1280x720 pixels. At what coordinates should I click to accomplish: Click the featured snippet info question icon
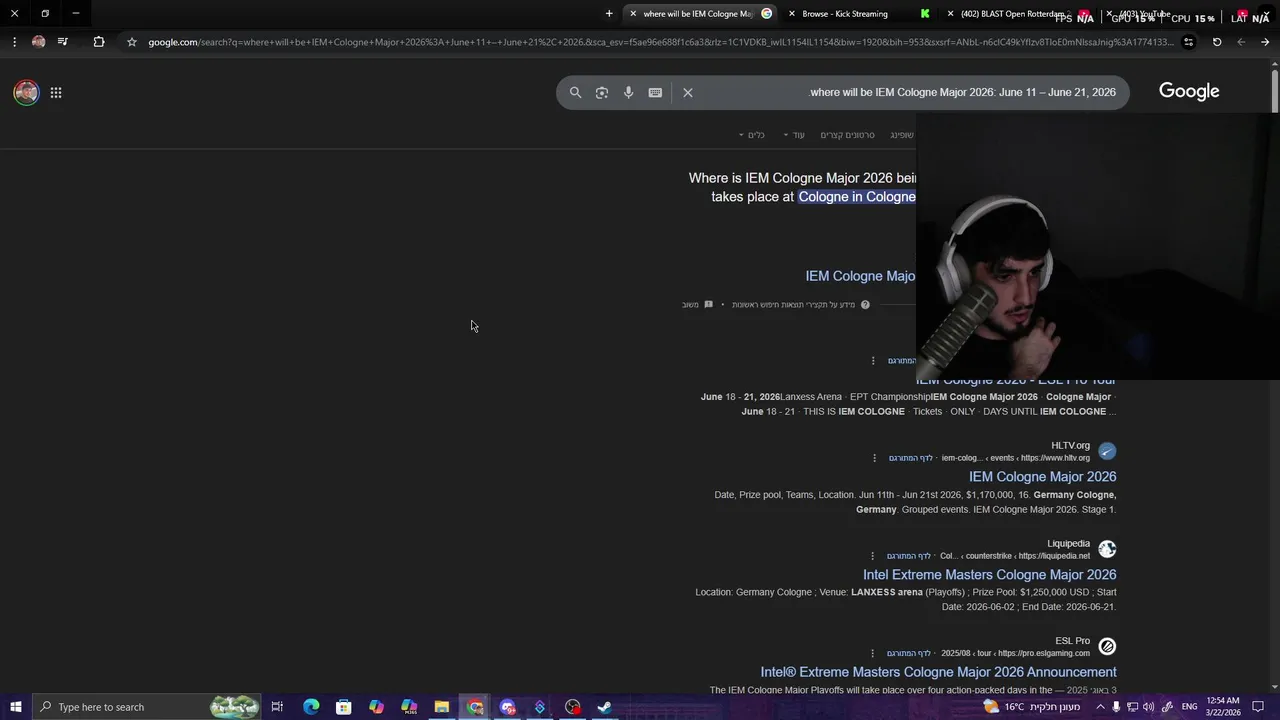click(865, 305)
